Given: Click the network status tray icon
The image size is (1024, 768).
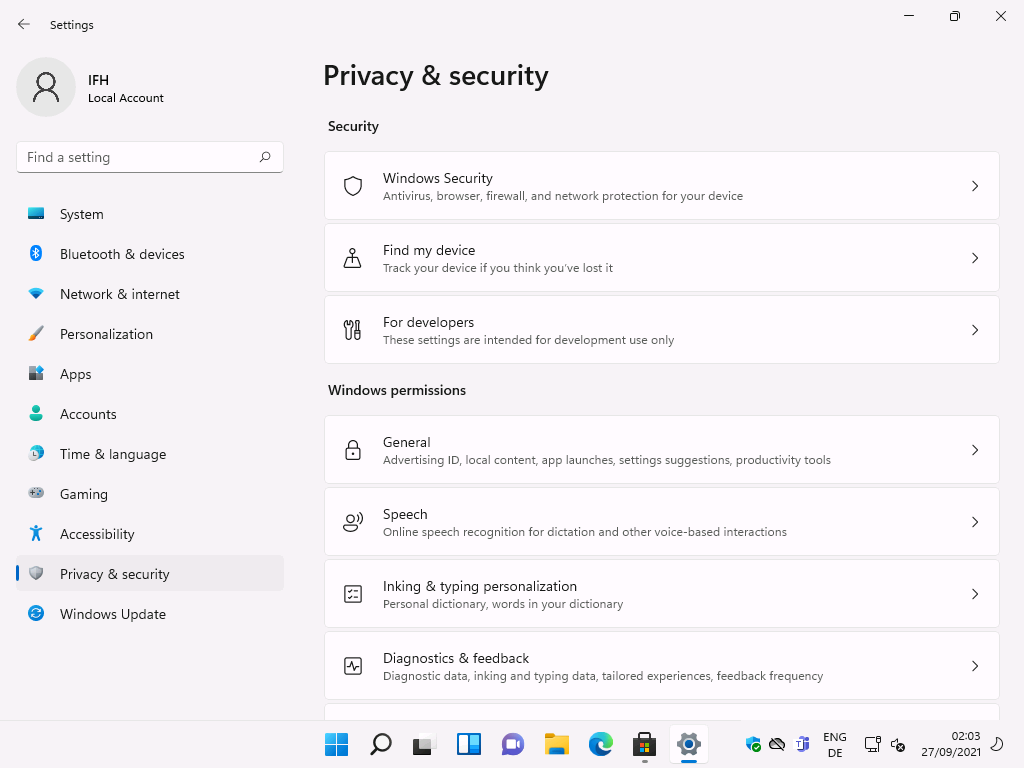Looking at the screenshot, I should [872, 744].
